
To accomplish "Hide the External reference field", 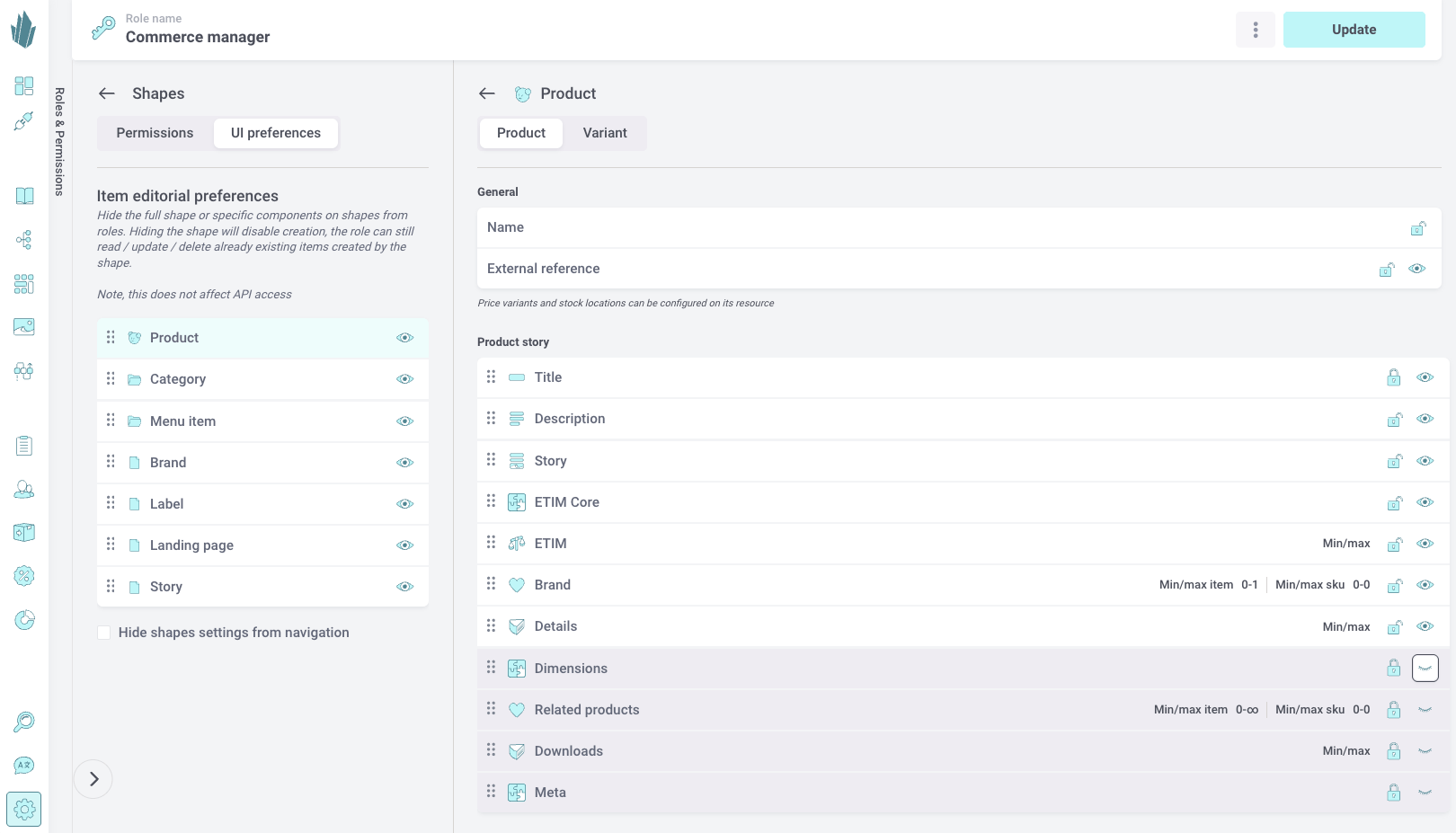I will 1416,269.
